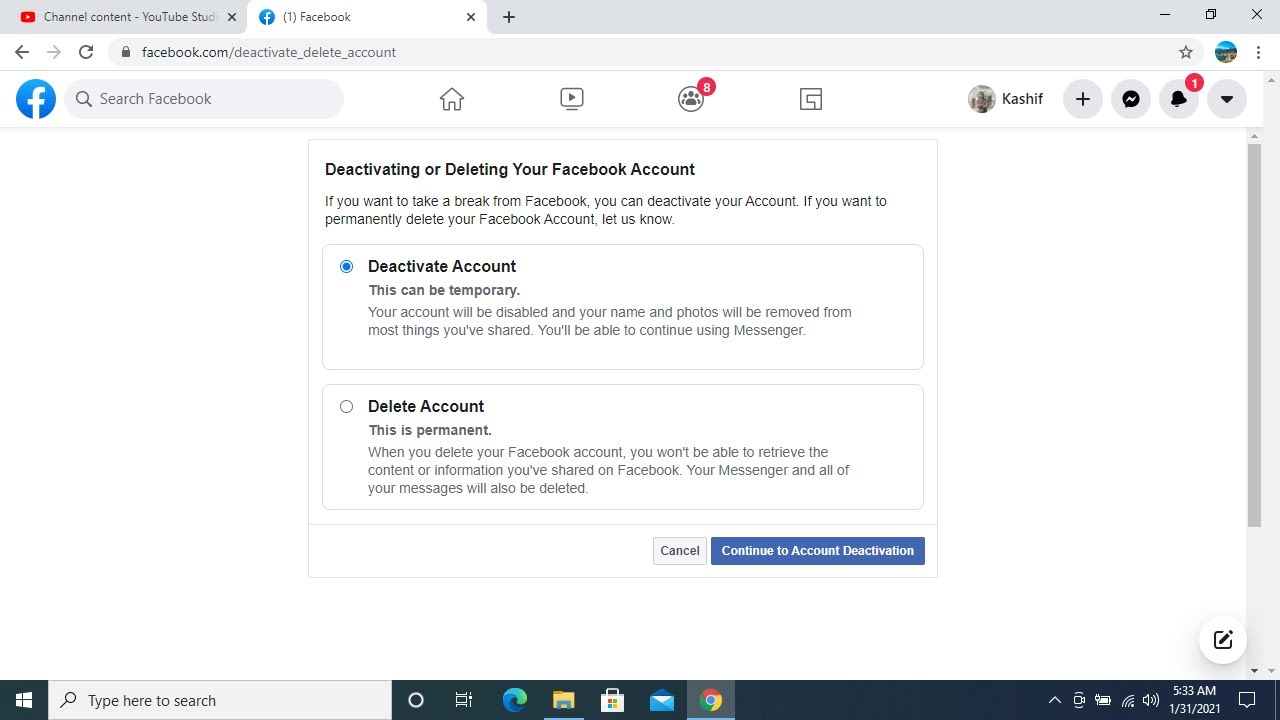Open the Chrome profile avatar

[x=1226, y=52]
